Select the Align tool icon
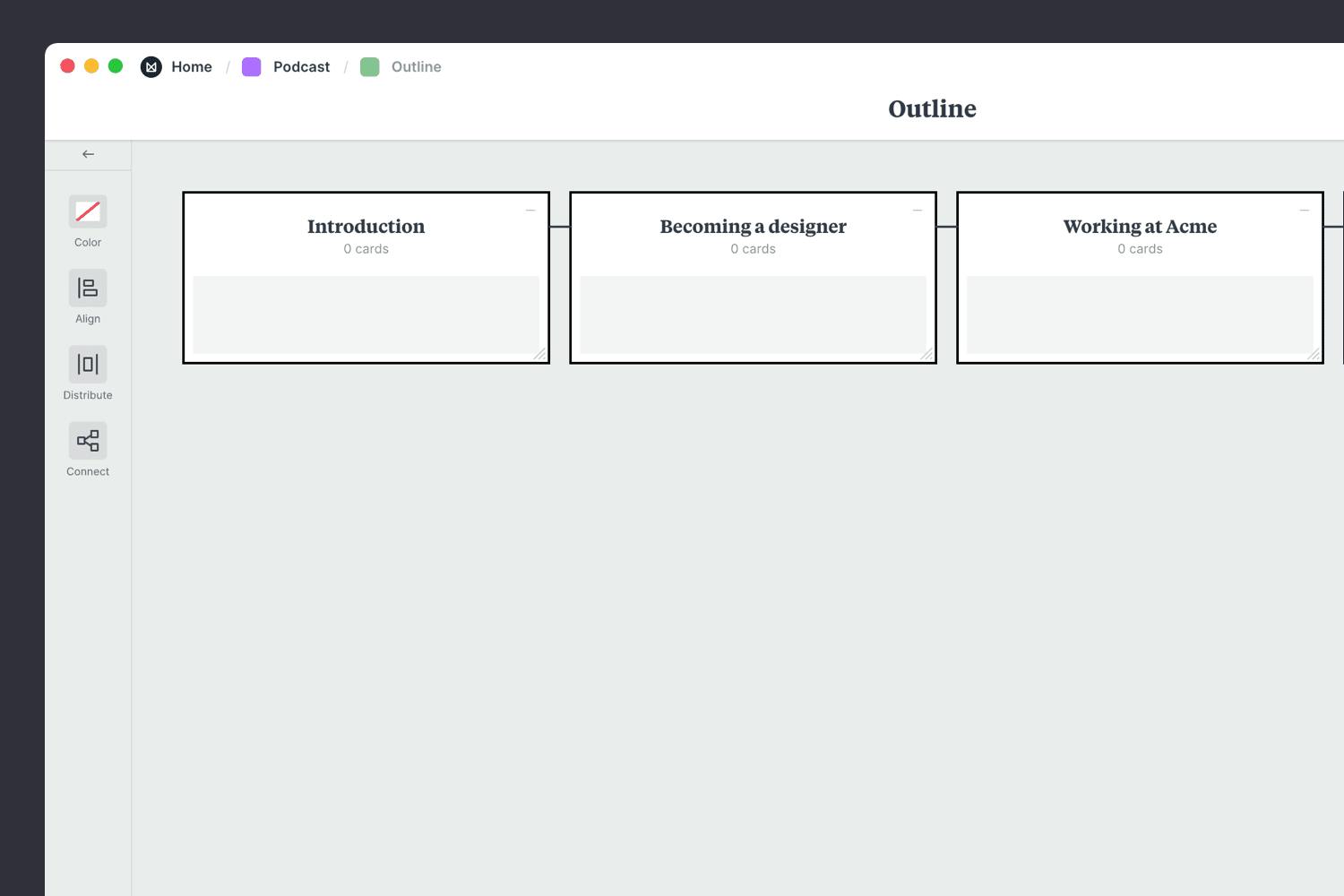Viewport: 1344px width, 896px height. click(88, 289)
